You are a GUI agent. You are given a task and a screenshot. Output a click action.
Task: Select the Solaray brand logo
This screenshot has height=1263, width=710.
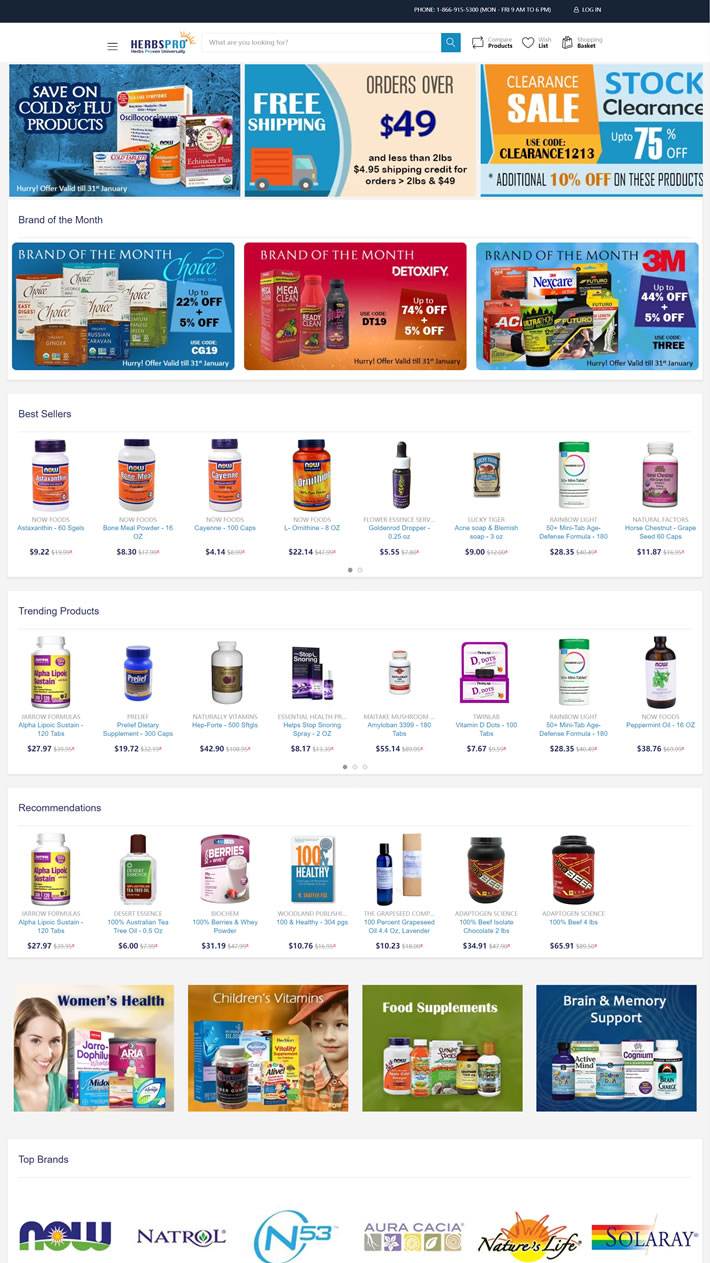(x=644, y=1237)
